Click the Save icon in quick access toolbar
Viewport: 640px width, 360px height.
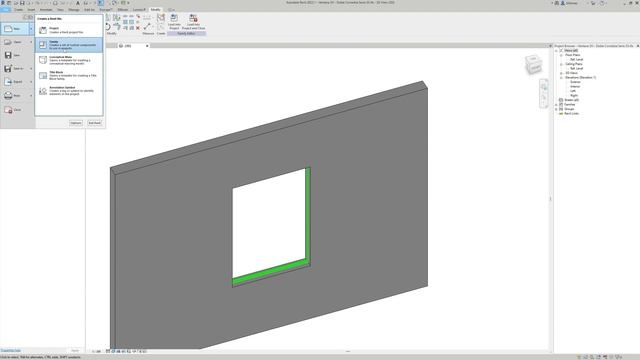pos(22,3)
